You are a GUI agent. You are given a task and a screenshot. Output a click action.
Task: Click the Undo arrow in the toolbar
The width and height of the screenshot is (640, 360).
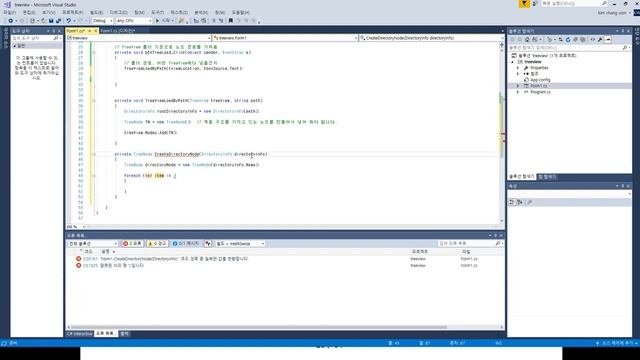point(69,20)
